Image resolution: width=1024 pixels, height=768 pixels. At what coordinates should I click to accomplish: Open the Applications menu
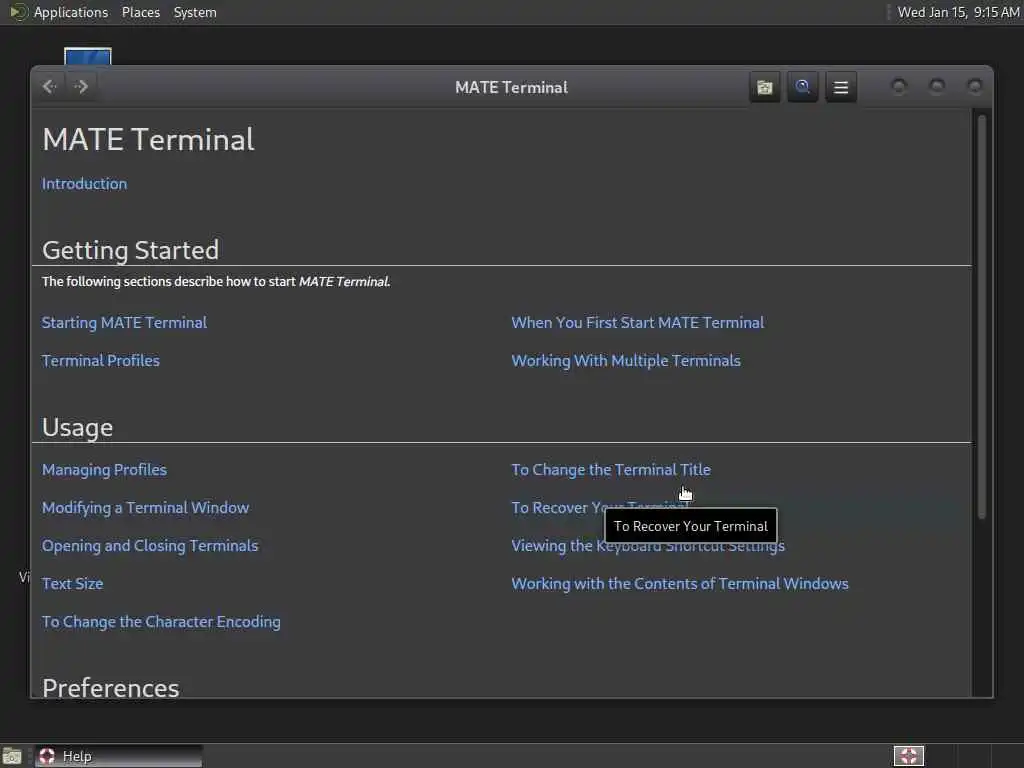point(71,12)
